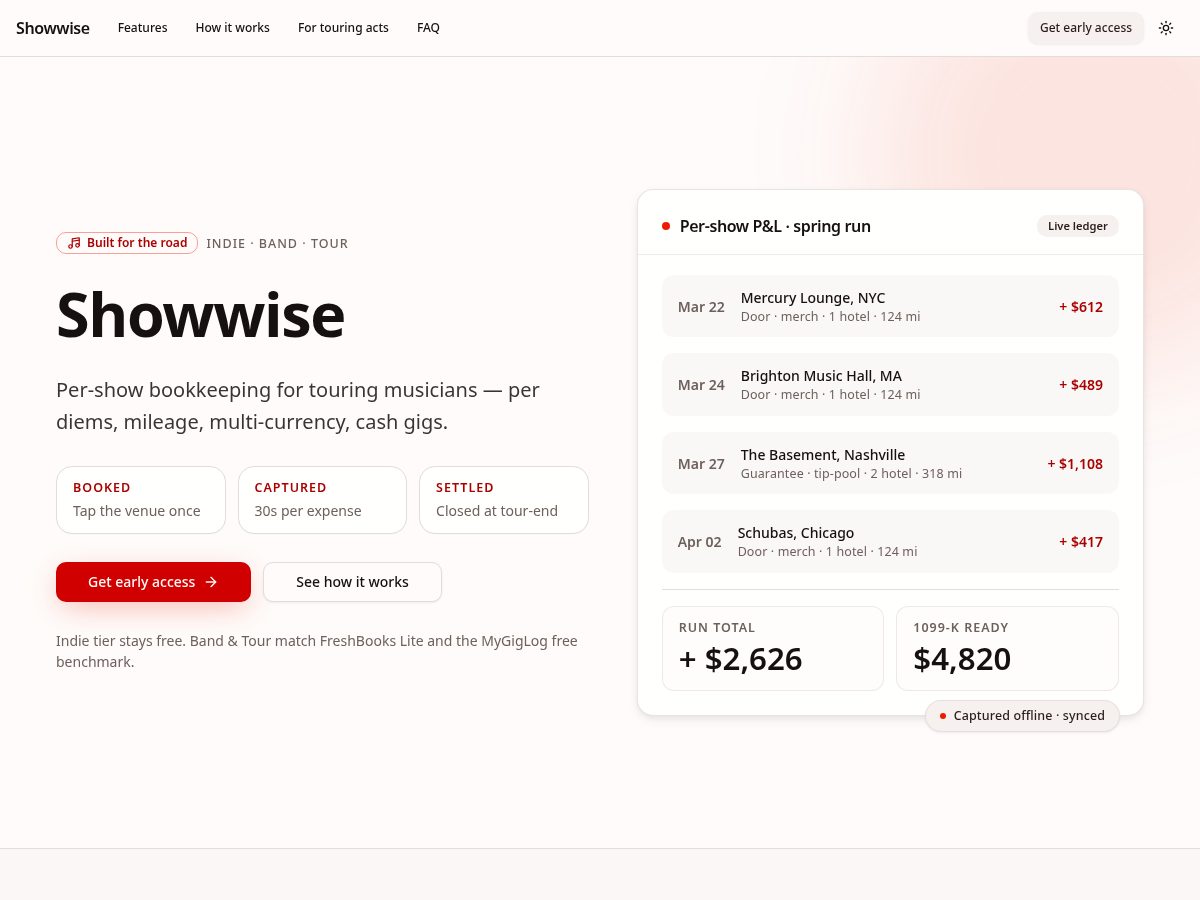
Task: Select the BOOKED step card
Action: coord(141,500)
